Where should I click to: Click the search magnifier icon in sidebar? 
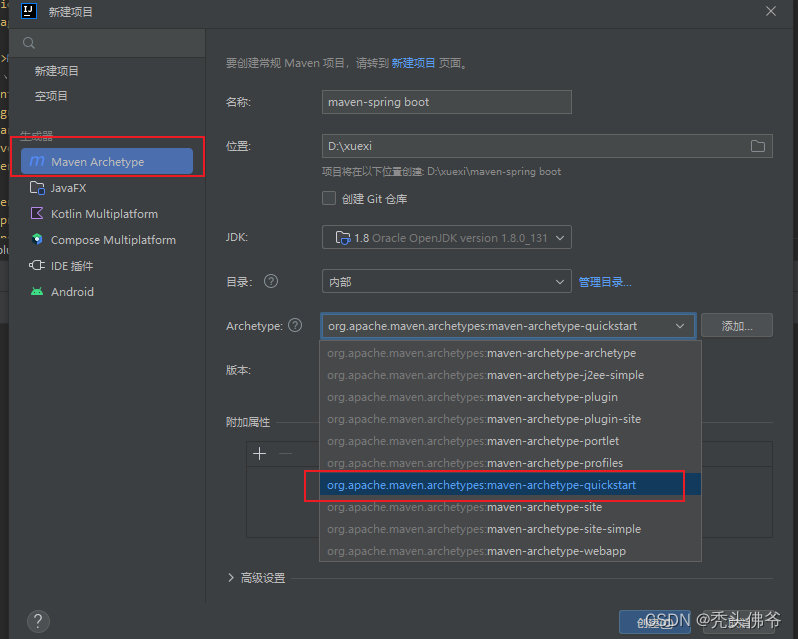click(29, 43)
